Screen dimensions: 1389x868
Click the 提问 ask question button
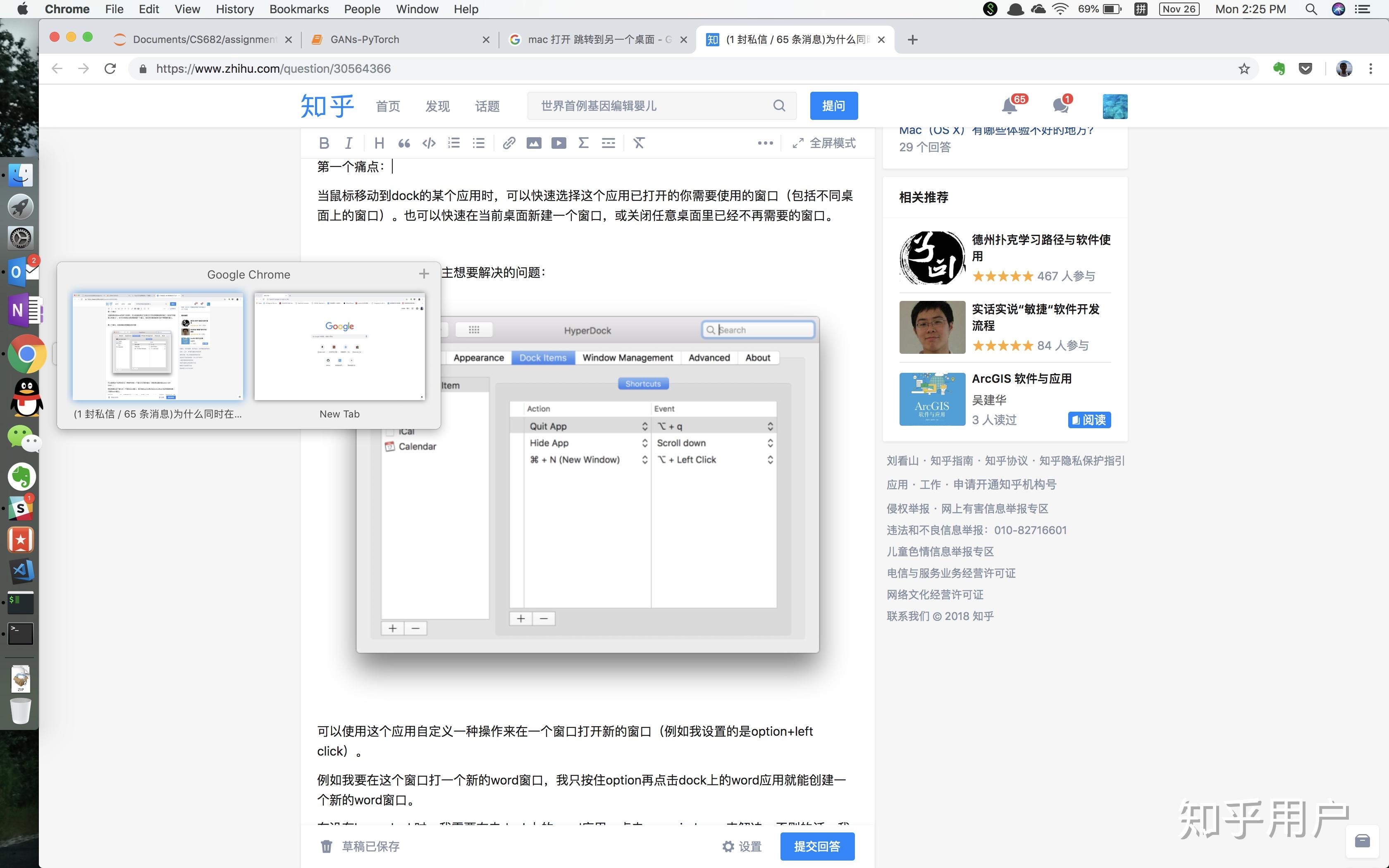coord(833,106)
